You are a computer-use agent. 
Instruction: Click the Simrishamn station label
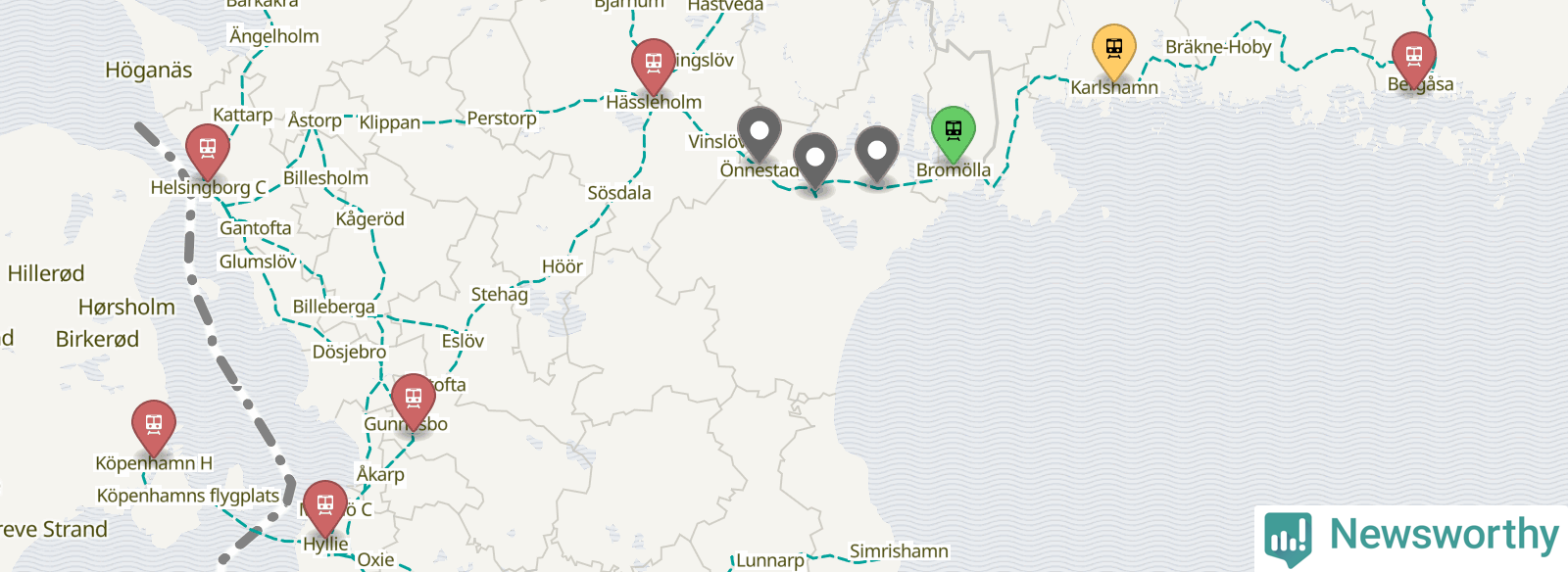tap(899, 551)
